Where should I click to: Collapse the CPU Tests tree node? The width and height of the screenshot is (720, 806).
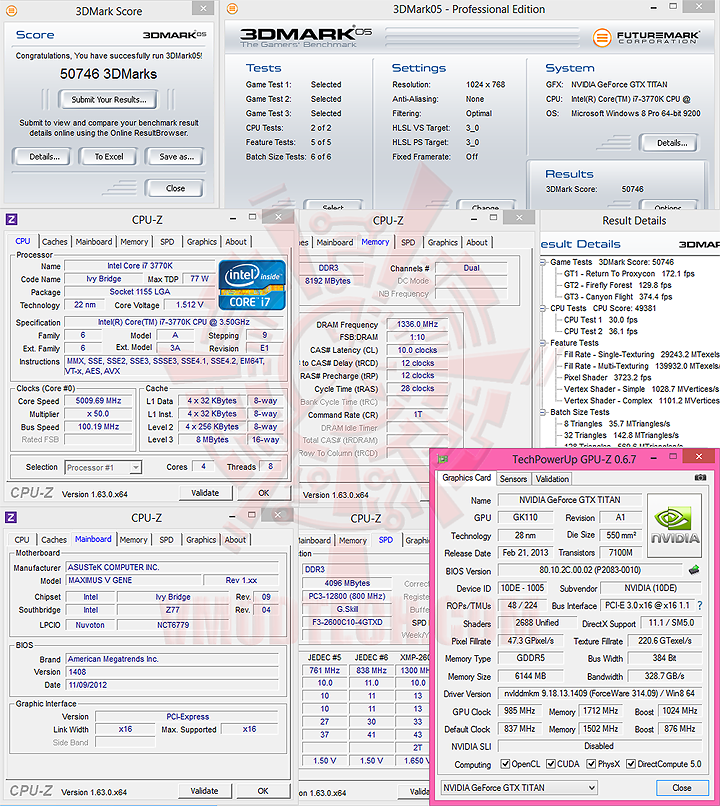(543, 308)
